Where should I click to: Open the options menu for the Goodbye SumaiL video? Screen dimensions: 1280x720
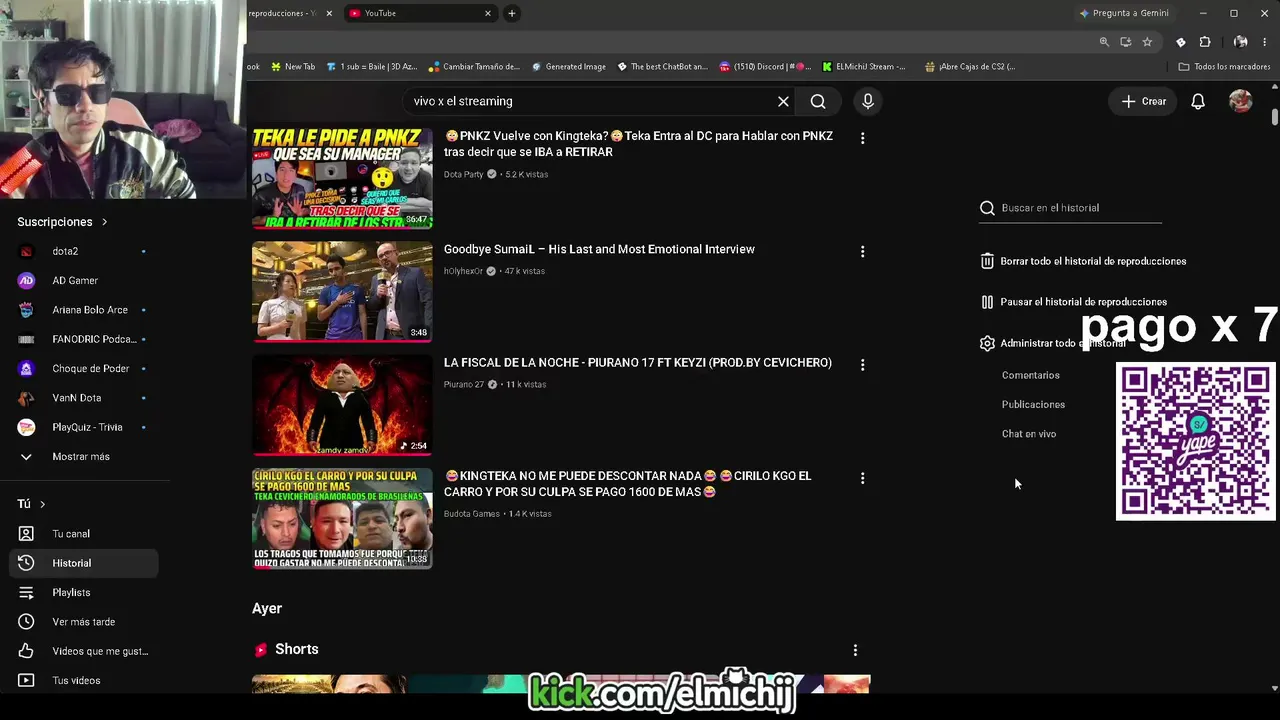(x=862, y=251)
